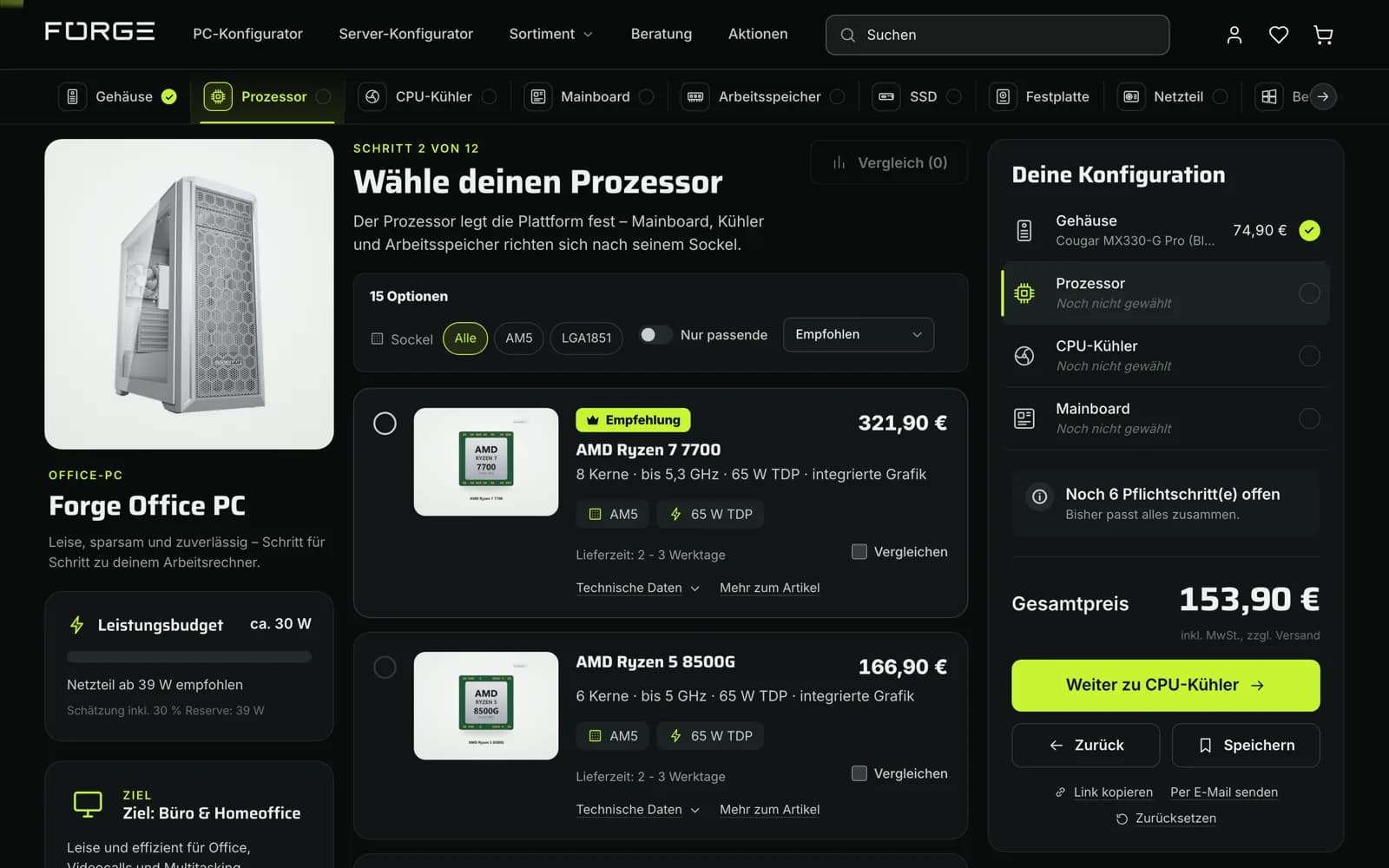This screenshot has height=868, width=1389.
Task: Click the FORGE logo
Action: (x=100, y=32)
